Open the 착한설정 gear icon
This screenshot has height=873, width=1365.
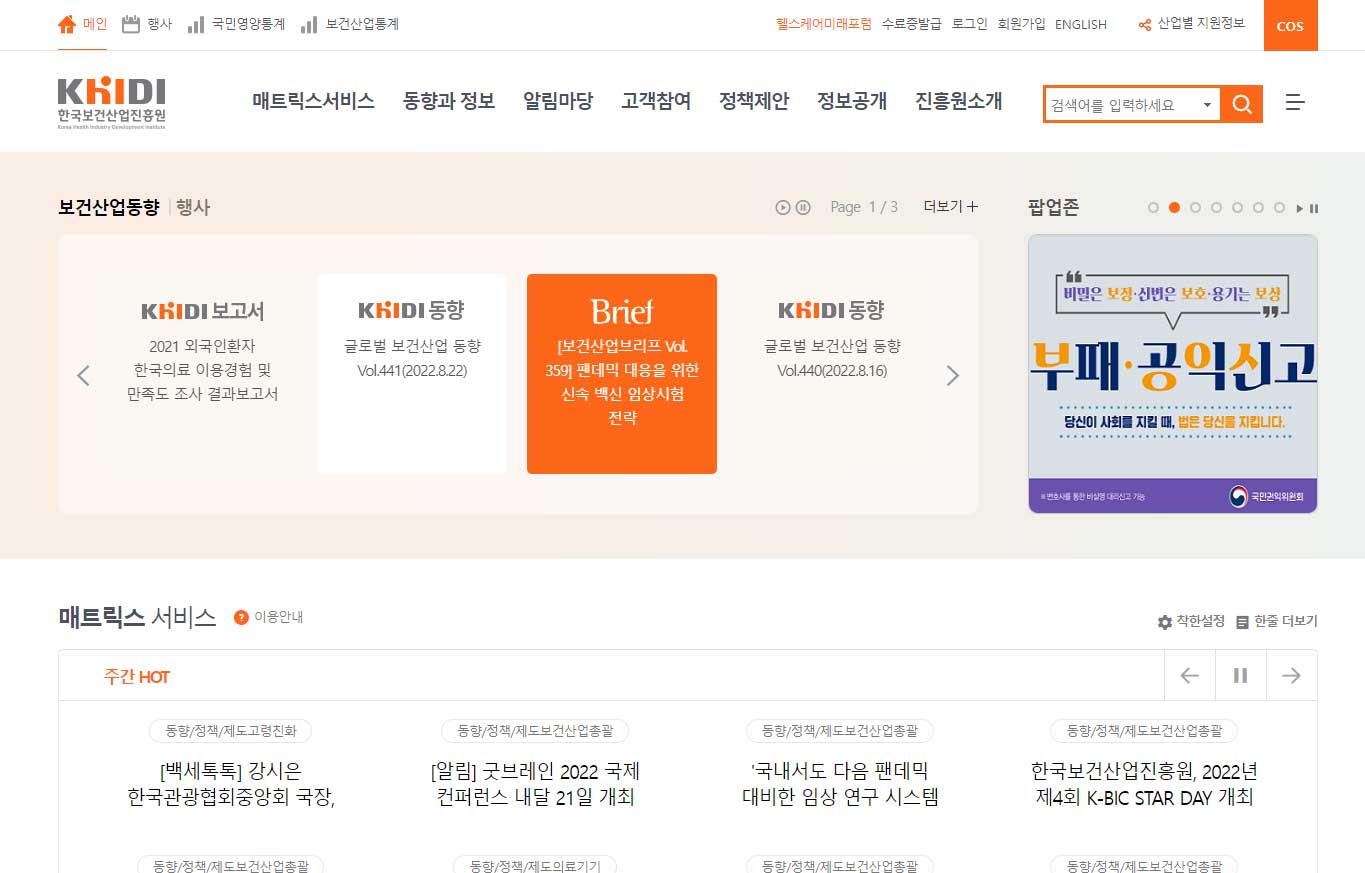pos(1164,622)
